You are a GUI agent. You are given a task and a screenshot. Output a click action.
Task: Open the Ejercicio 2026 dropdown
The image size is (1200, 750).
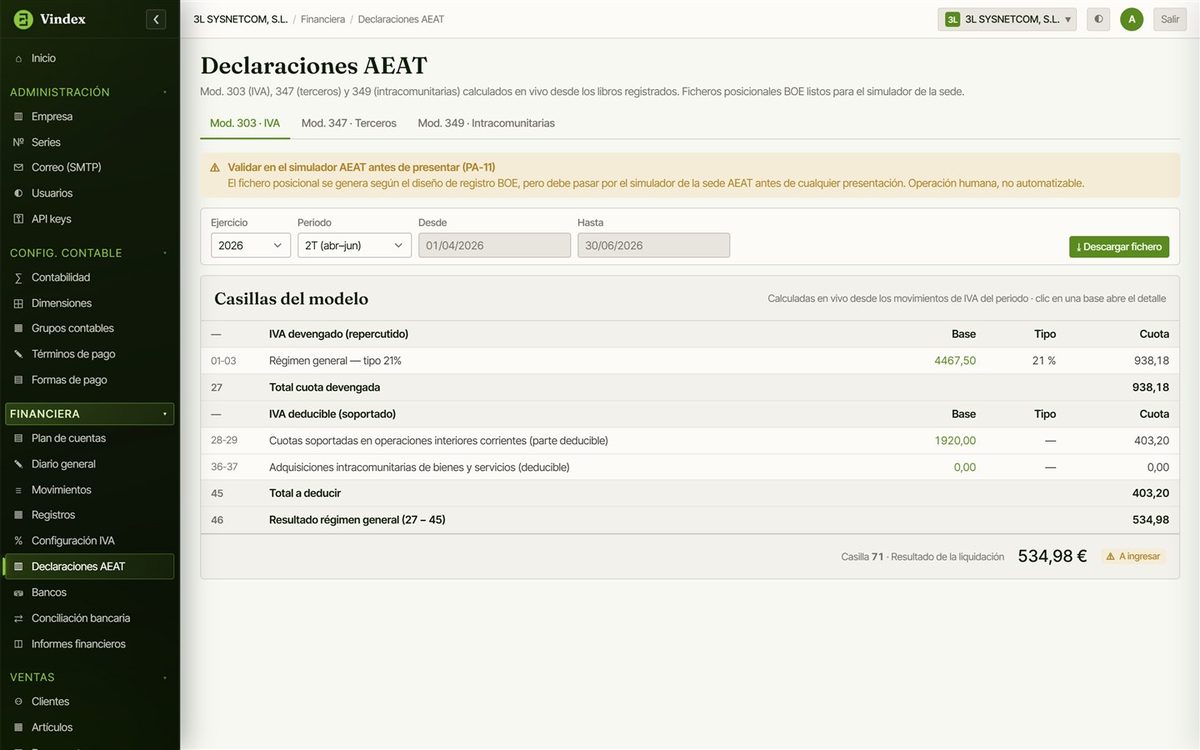250,245
